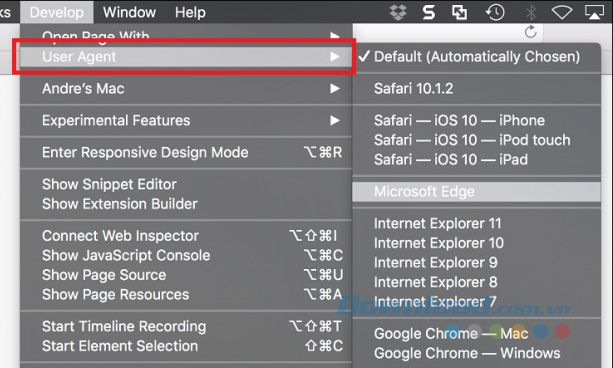
Task: Select Safari 10.1.2 user agent
Action: [x=477, y=89]
